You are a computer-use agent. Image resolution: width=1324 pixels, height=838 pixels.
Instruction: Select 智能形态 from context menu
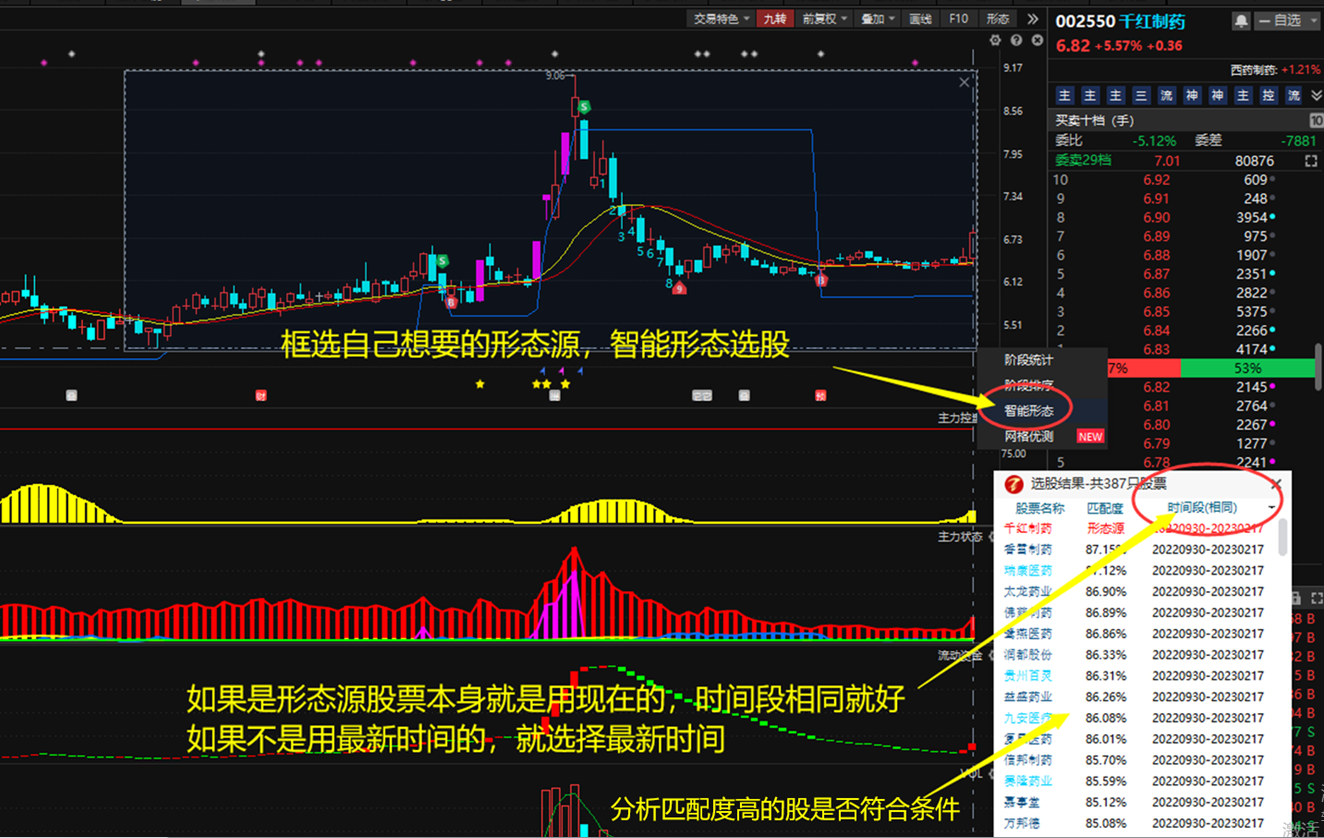[x=1042, y=411]
